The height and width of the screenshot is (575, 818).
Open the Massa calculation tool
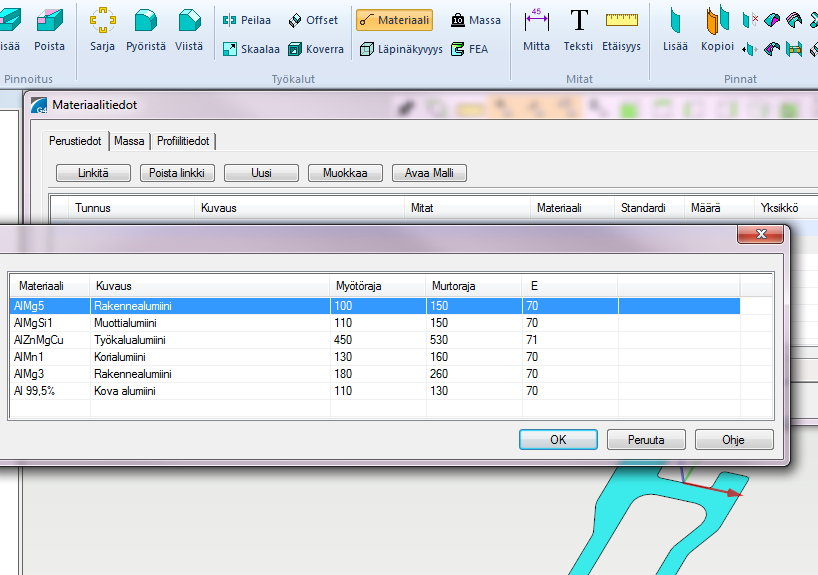pyautogui.click(x=474, y=20)
